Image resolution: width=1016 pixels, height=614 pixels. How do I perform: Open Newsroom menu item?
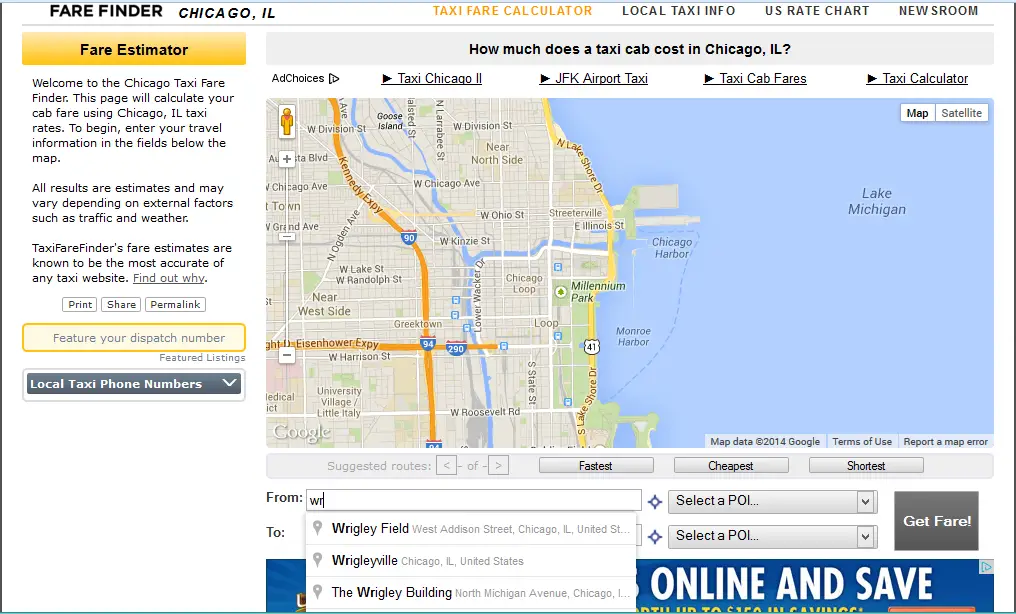coord(938,11)
